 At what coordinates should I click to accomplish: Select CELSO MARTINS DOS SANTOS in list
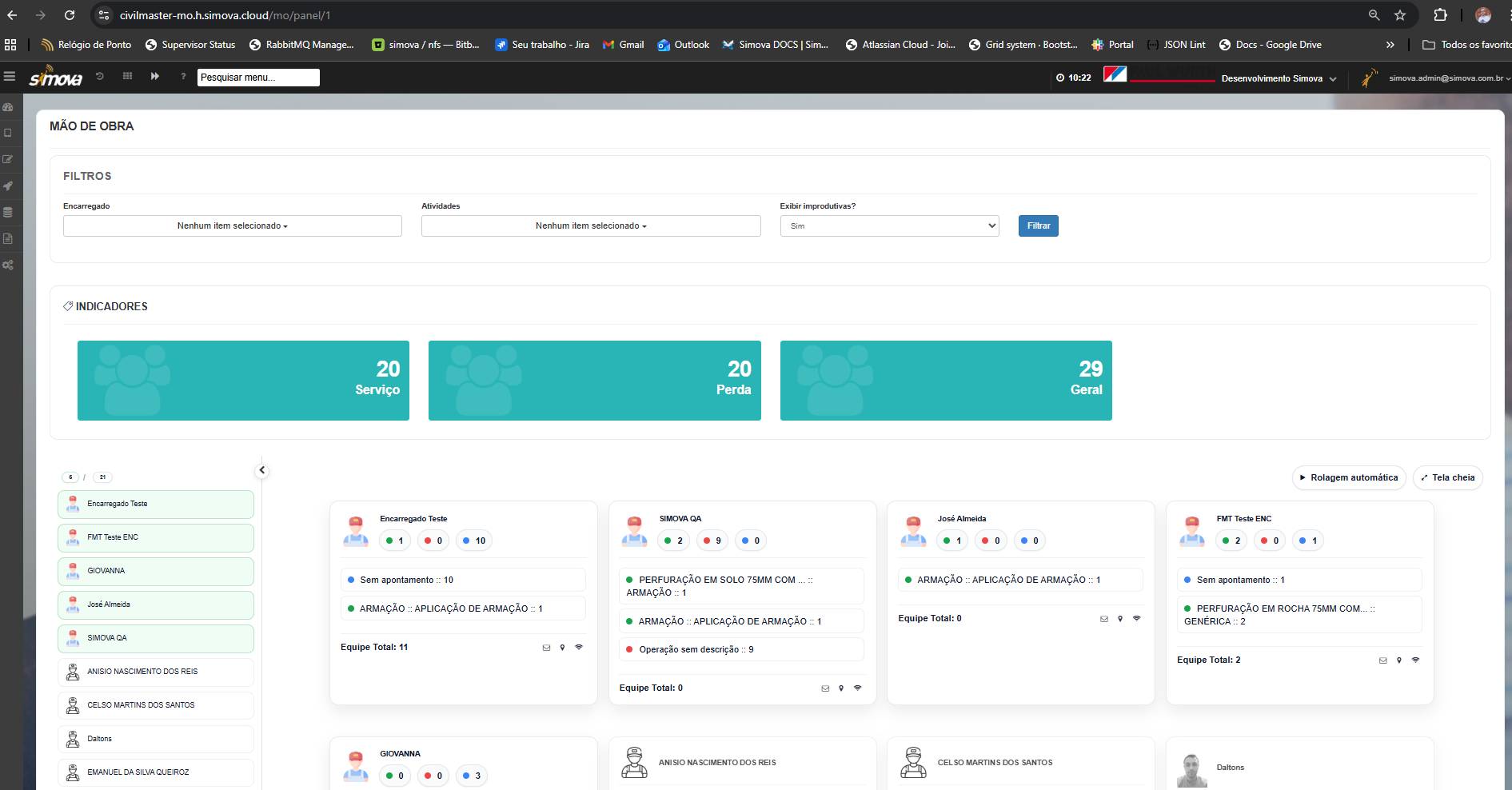(x=156, y=705)
